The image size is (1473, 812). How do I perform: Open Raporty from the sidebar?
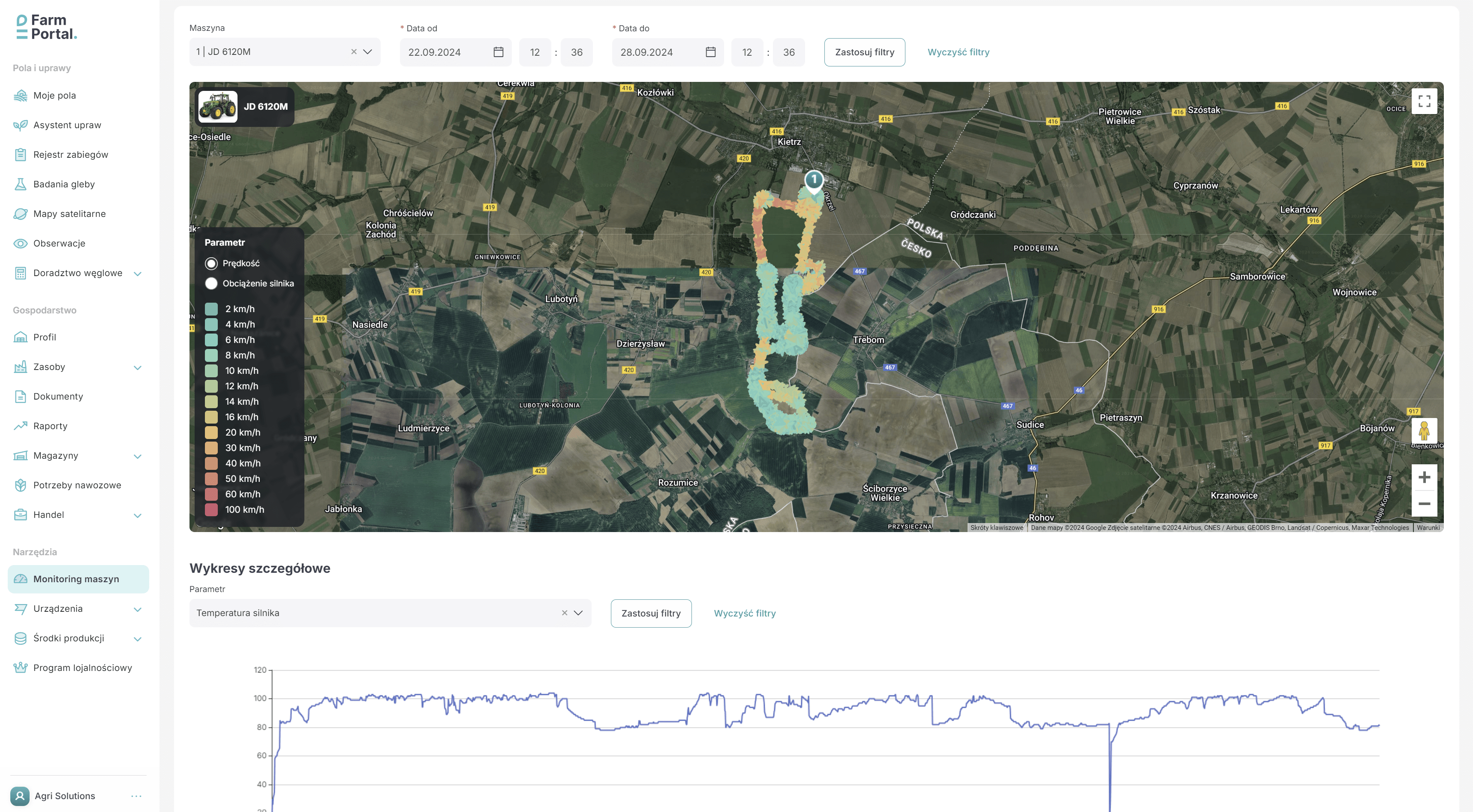point(50,426)
